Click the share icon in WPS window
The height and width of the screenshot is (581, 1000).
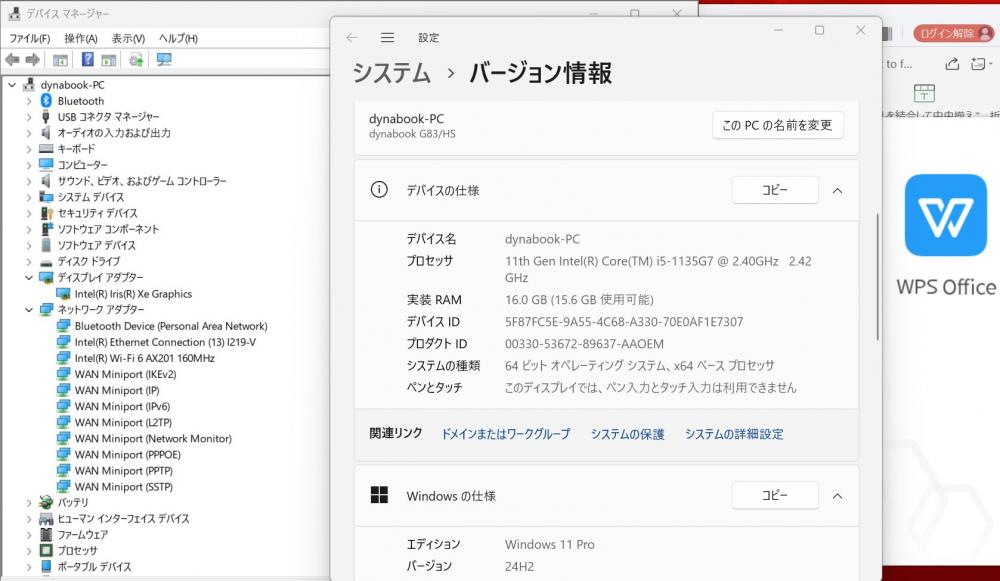tap(952, 64)
